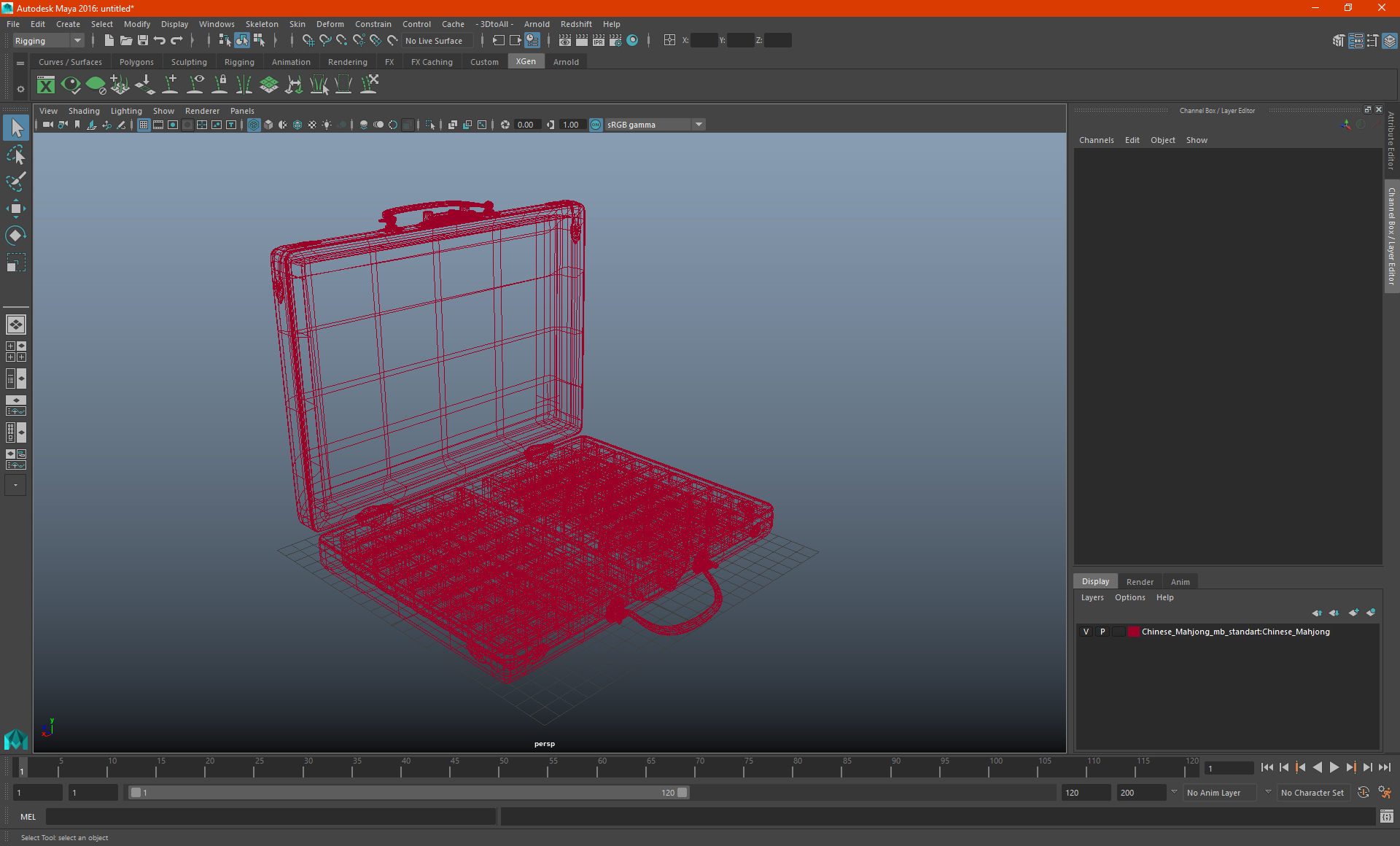Click the Attribute Editor side tab
The height and width of the screenshot is (846, 1400).
(1391, 140)
